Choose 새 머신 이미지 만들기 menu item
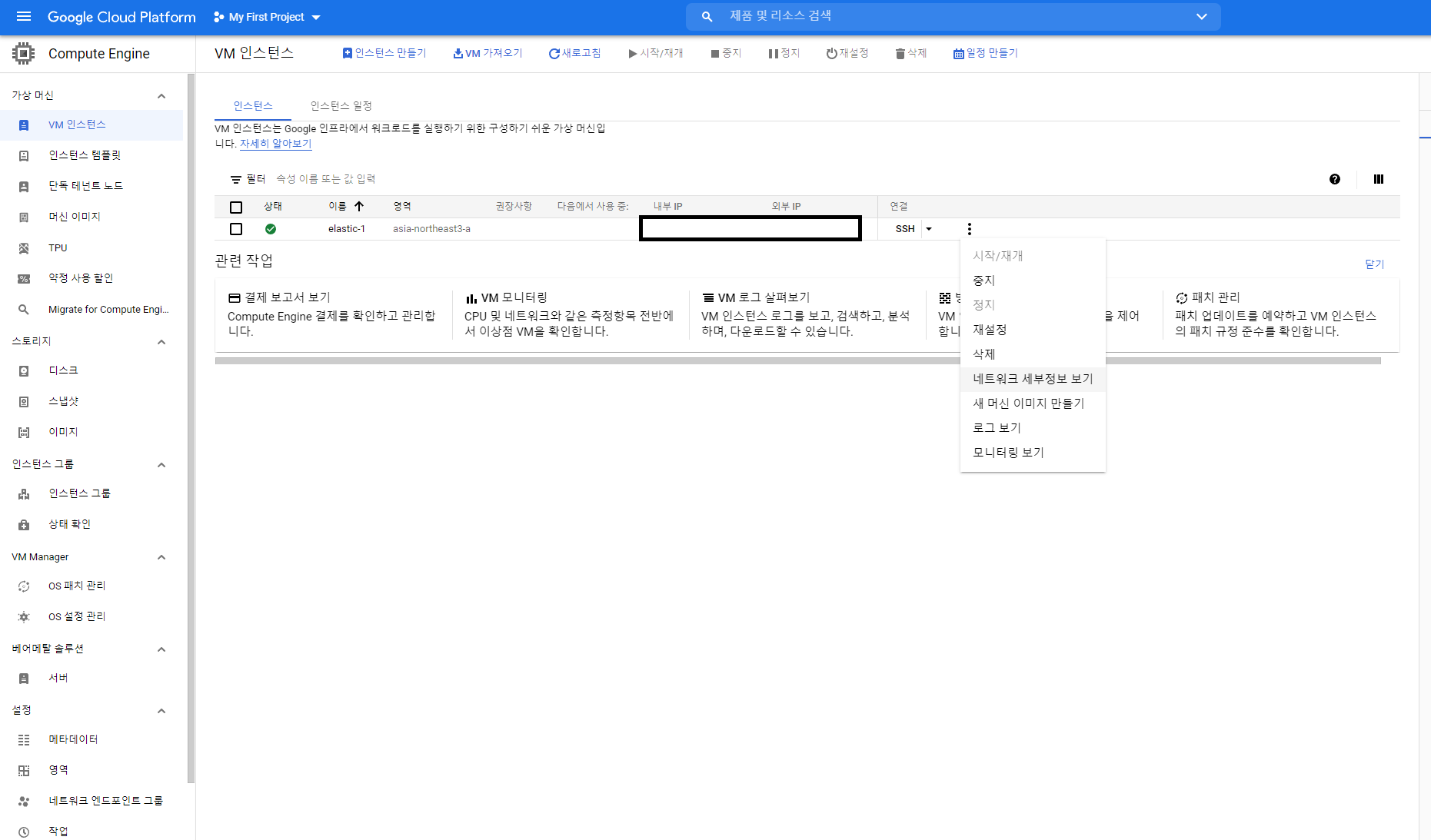Screen dimensions: 1431x840 point(1033,403)
